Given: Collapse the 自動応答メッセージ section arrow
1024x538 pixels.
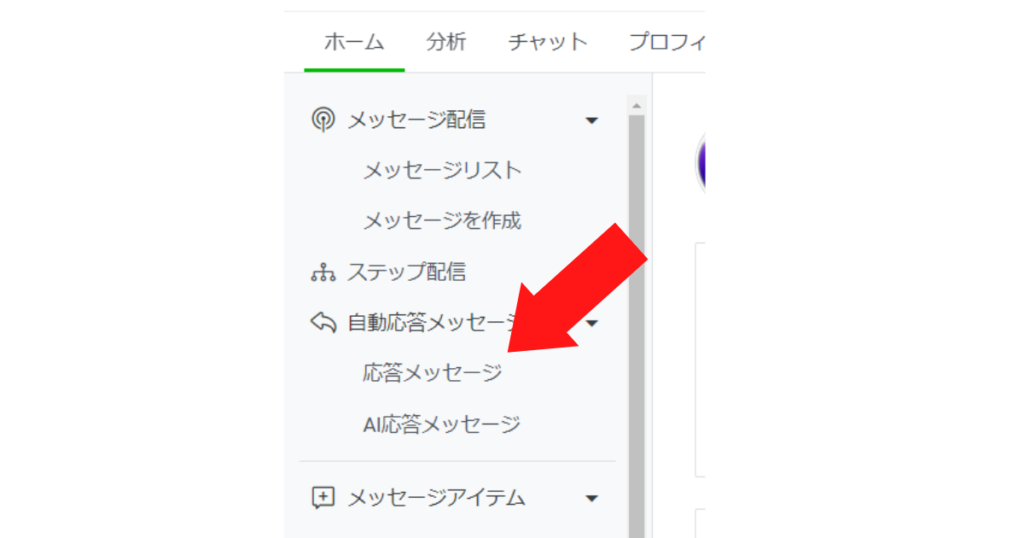Looking at the screenshot, I should coord(592,324).
